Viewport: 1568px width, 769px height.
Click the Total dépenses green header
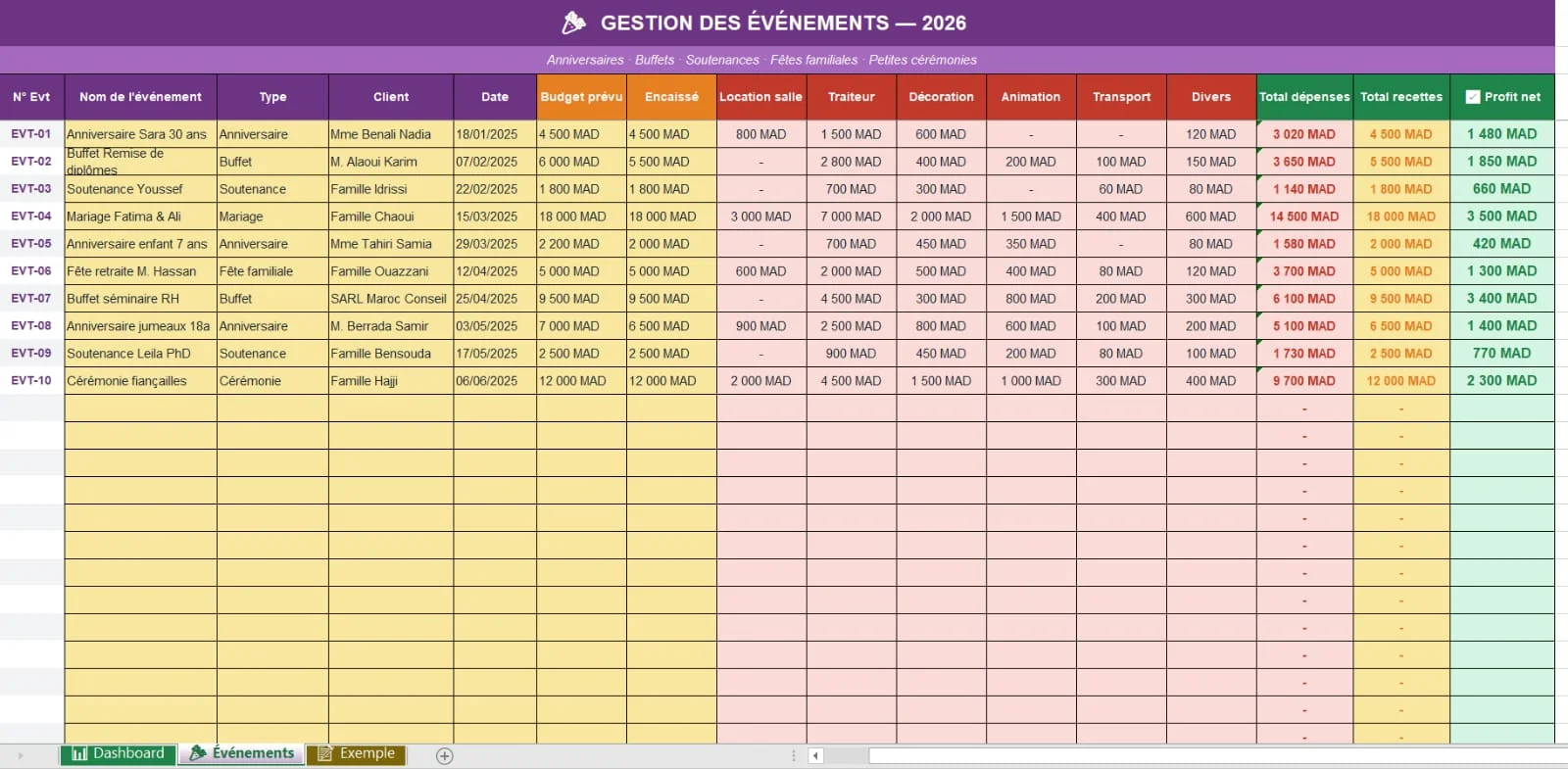(1304, 97)
